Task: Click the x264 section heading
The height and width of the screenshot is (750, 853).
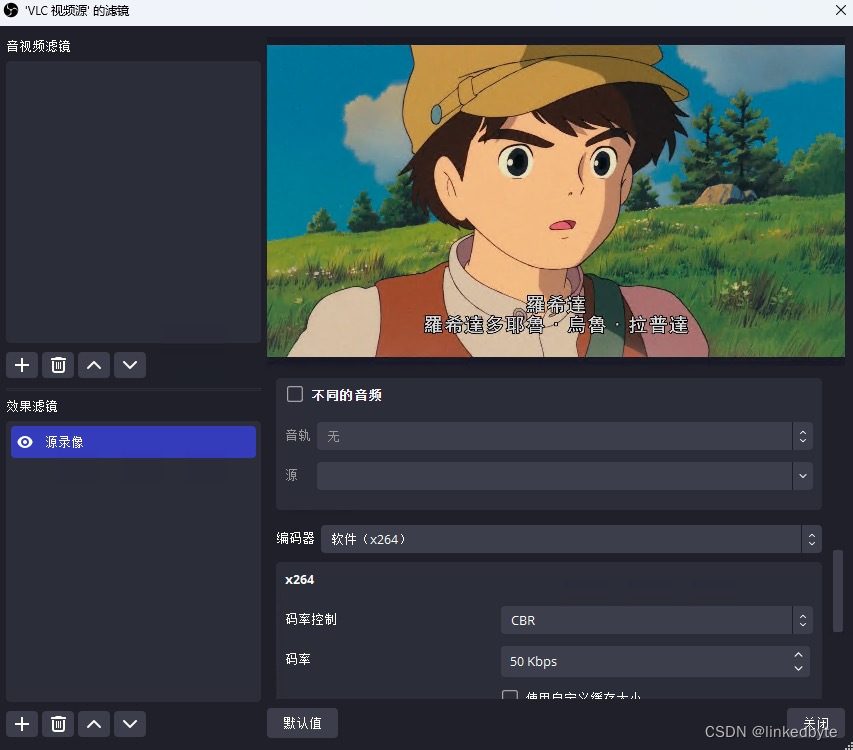Action: 300,580
